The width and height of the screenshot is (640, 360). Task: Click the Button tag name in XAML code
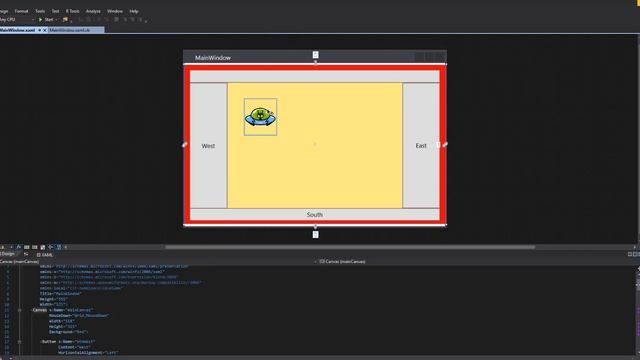[49, 342]
